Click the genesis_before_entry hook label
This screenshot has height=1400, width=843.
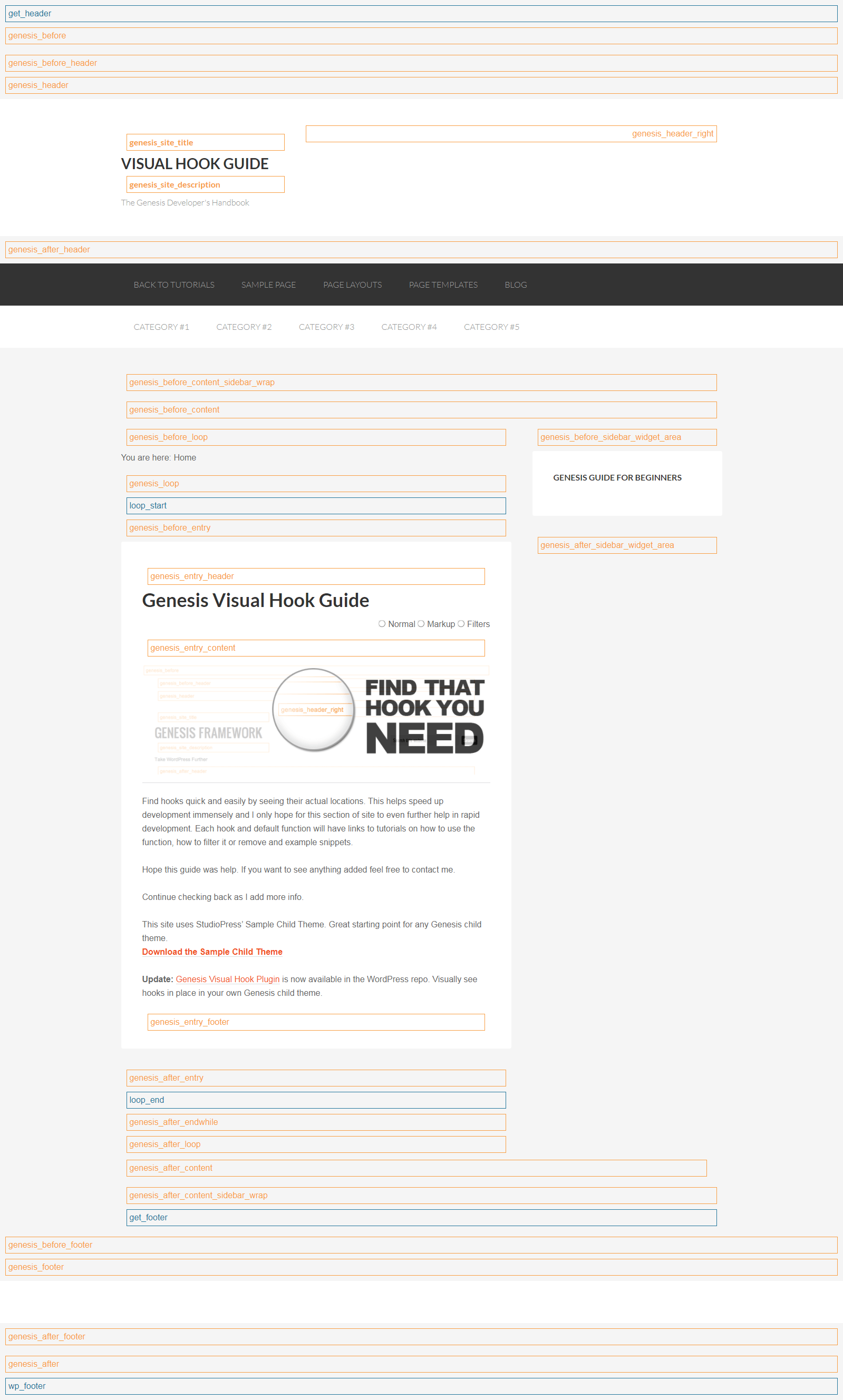tap(316, 528)
